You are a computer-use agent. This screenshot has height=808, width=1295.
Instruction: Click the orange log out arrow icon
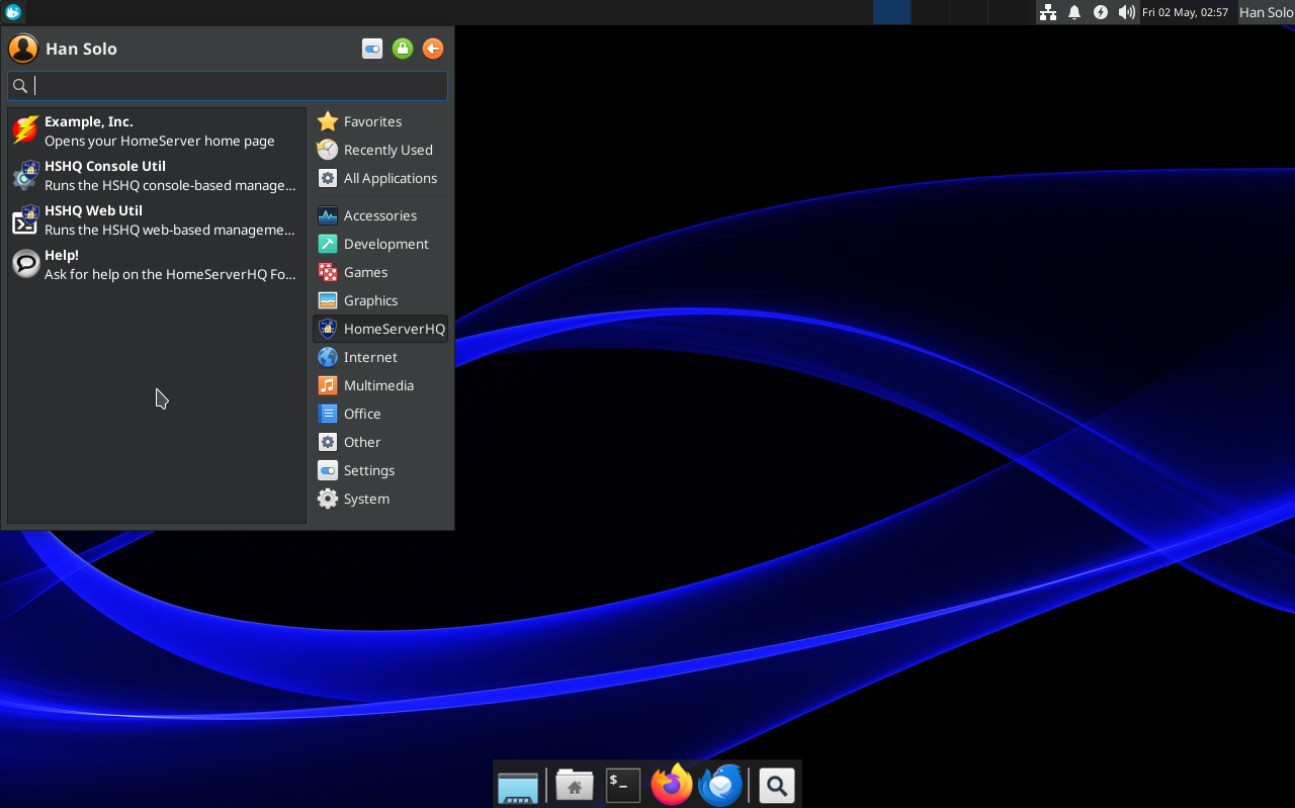coord(432,49)
